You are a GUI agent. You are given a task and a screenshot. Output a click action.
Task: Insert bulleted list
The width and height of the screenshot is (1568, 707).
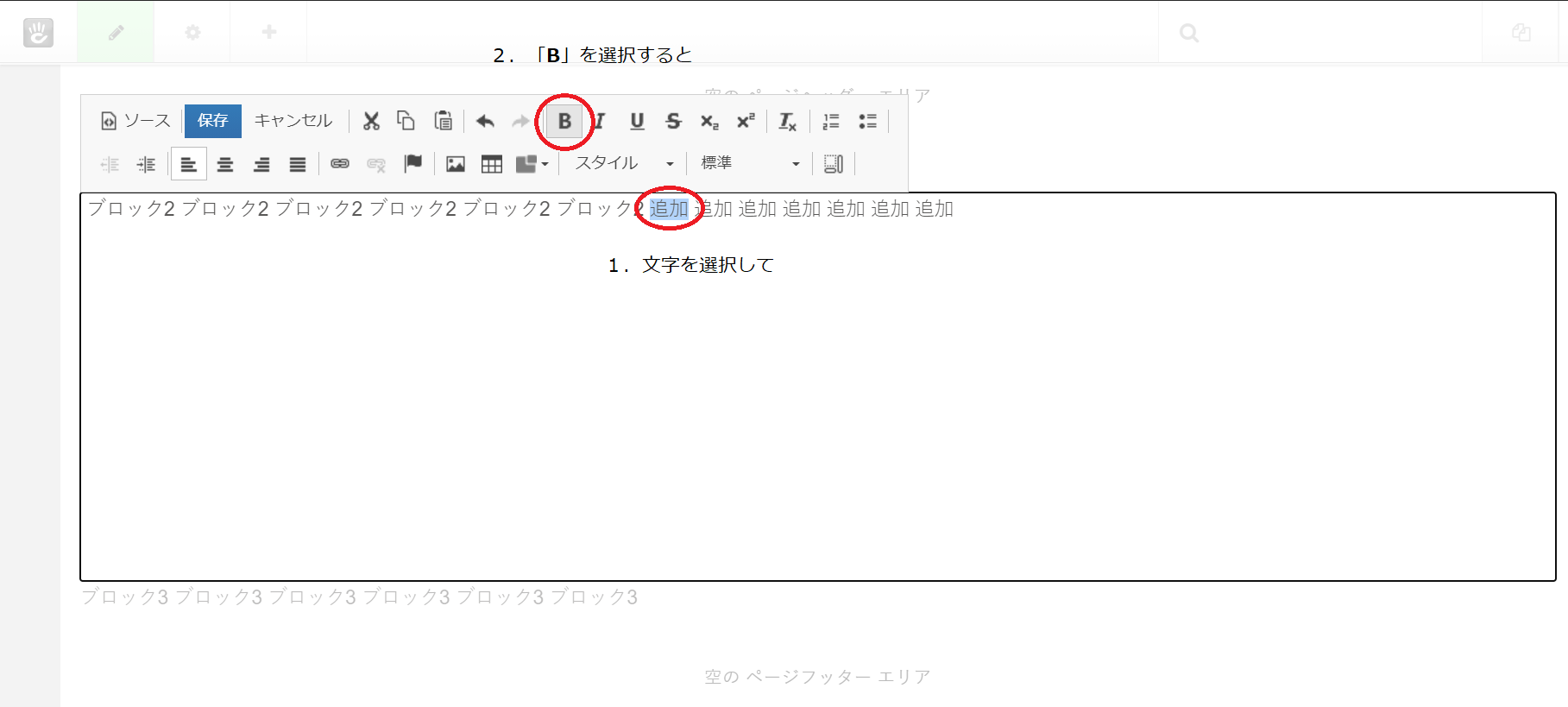pyautogui.click(x=867, y=121)
